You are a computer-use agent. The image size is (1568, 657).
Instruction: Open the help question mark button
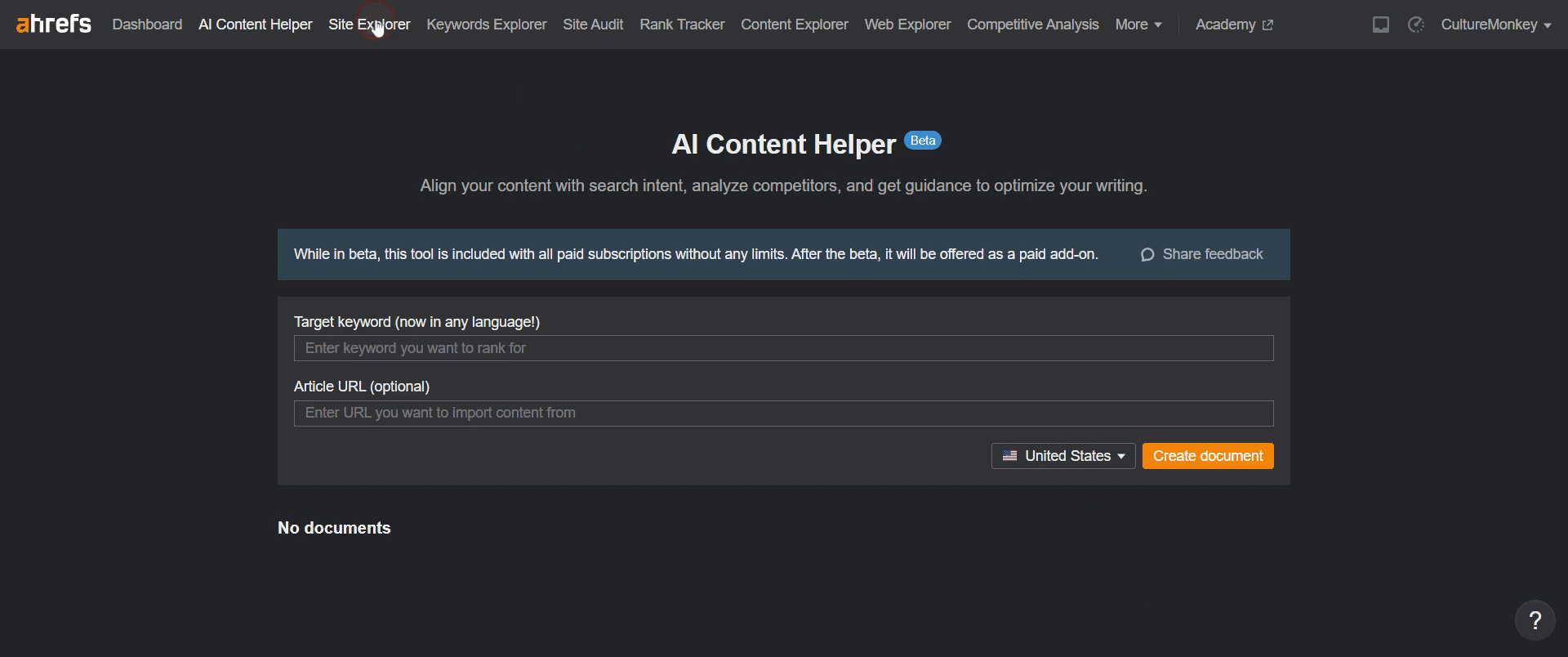pos(1535,621)
